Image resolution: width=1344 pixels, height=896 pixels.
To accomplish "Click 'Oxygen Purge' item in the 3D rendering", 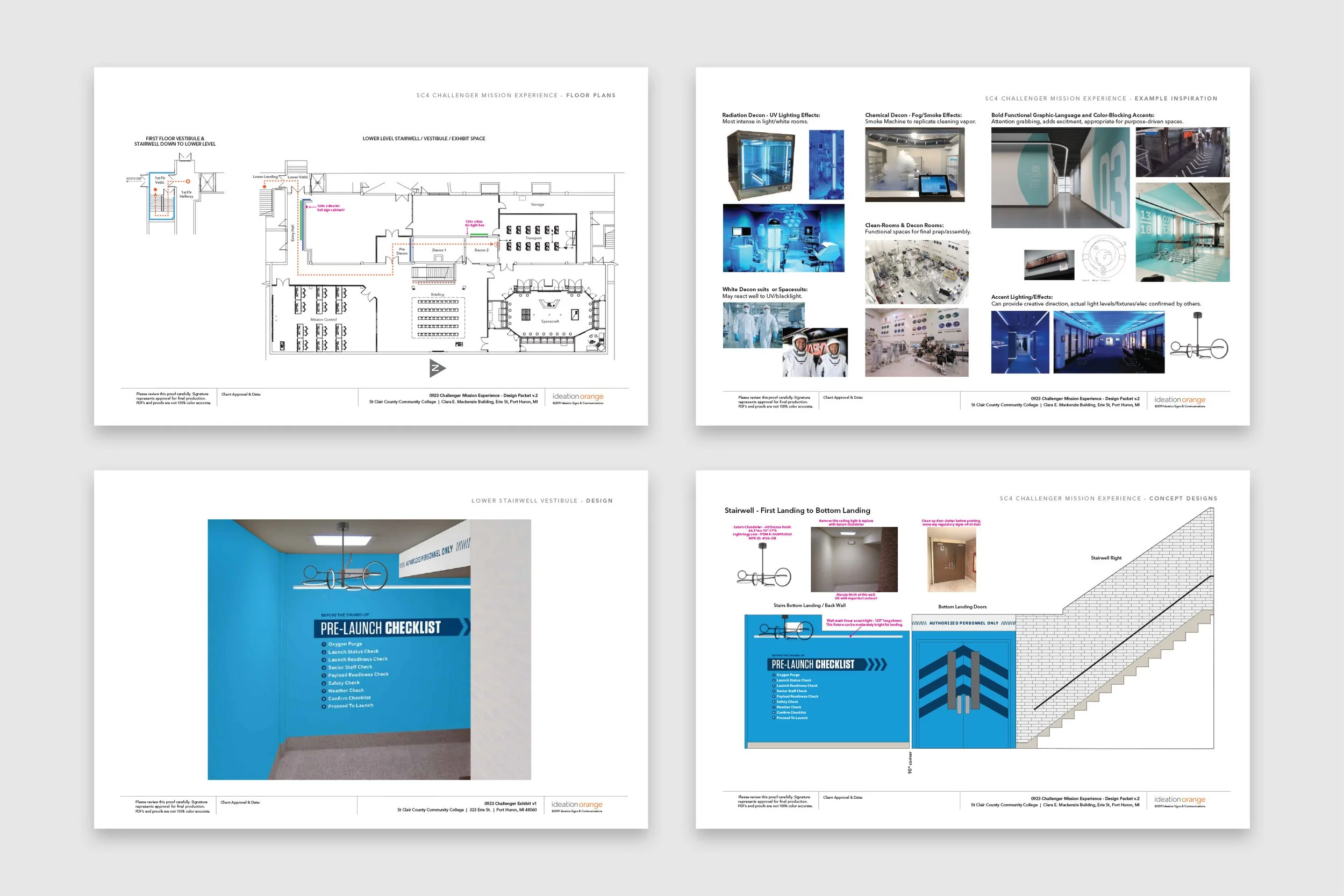I will (345, 644).
